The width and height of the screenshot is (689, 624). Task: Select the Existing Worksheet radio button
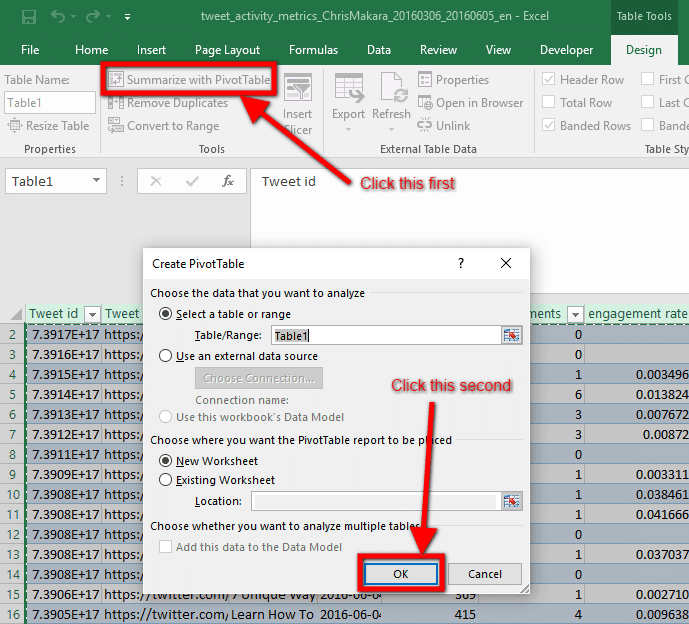tap(166, 480)
